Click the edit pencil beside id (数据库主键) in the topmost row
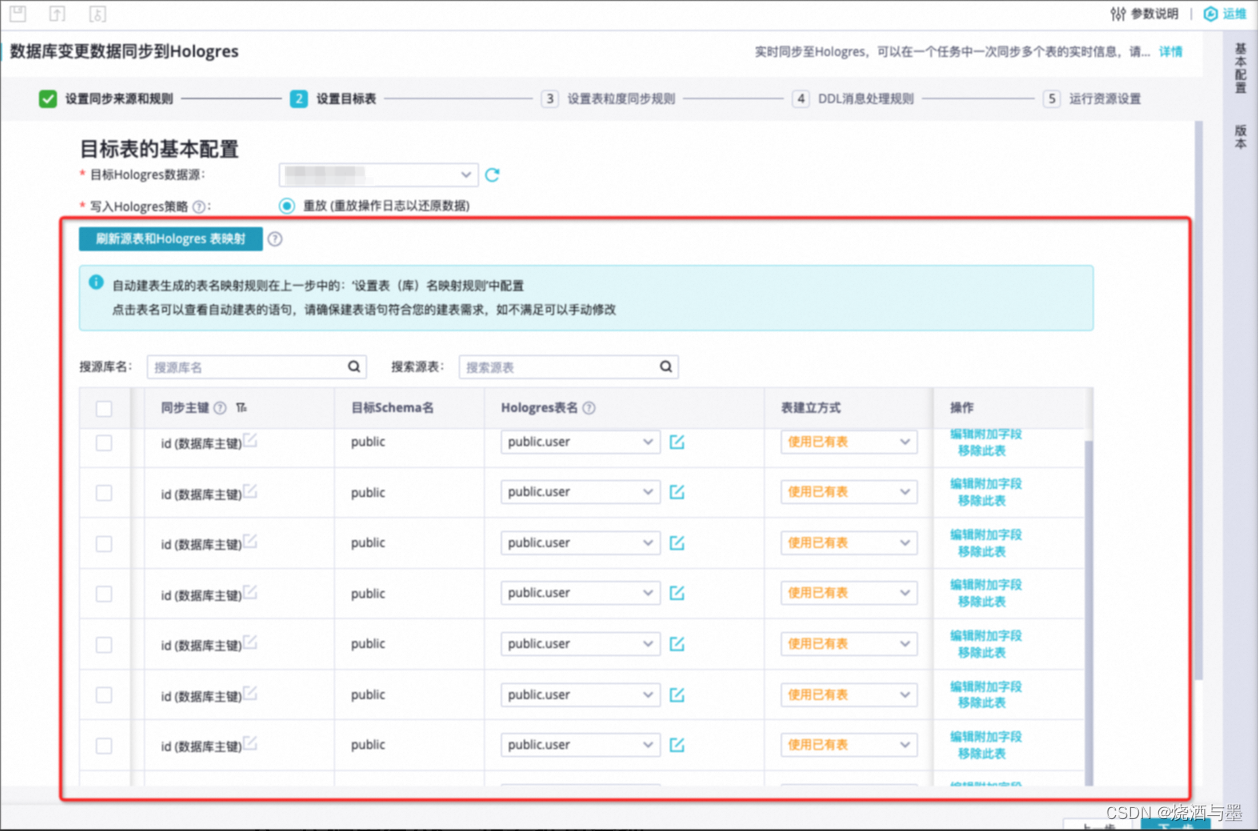 (250, 439)
